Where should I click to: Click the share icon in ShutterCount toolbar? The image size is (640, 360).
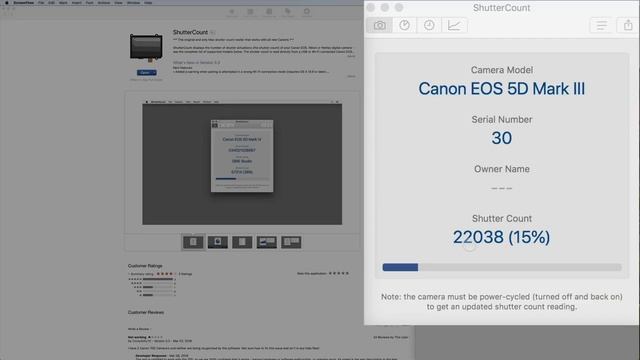point(628,25)
